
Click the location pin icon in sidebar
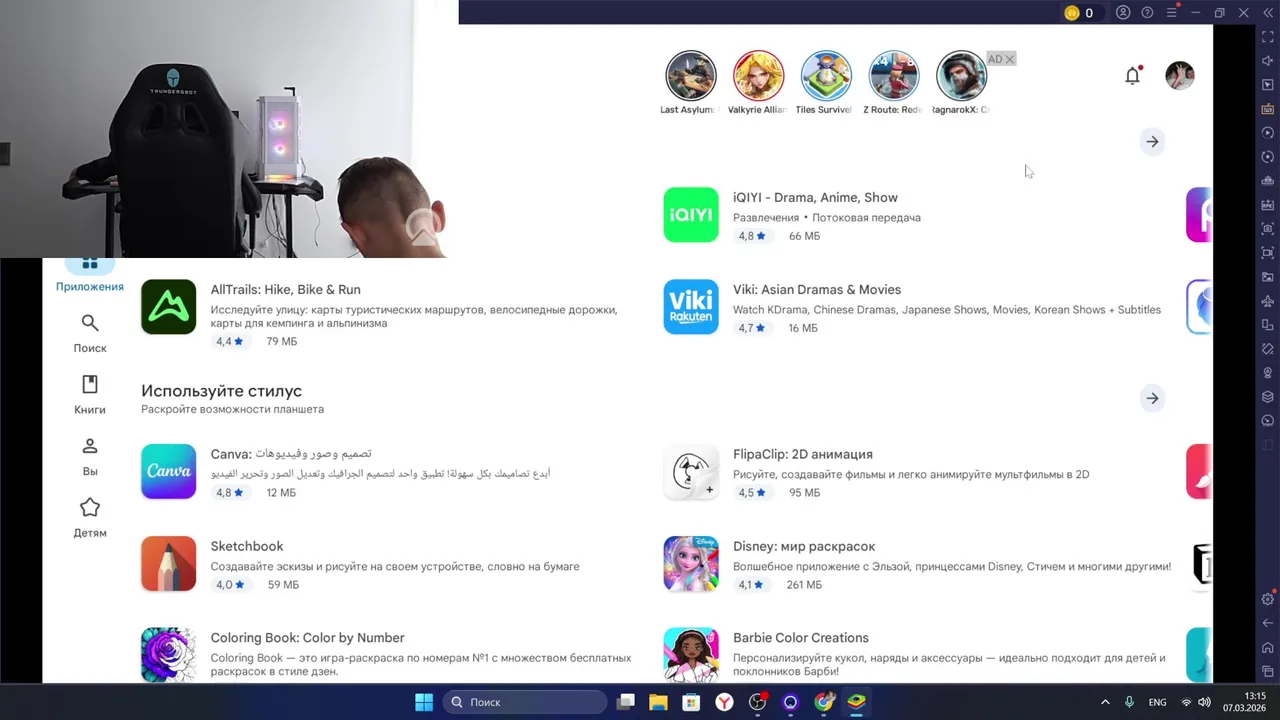click(x=1268, y=373)
